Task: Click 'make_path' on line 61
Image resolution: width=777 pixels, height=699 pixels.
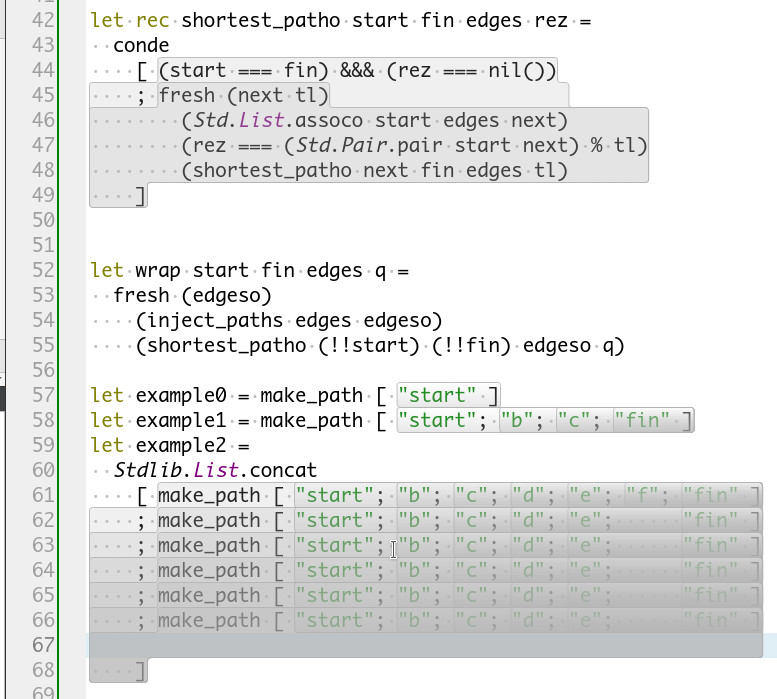Action: 209,495
